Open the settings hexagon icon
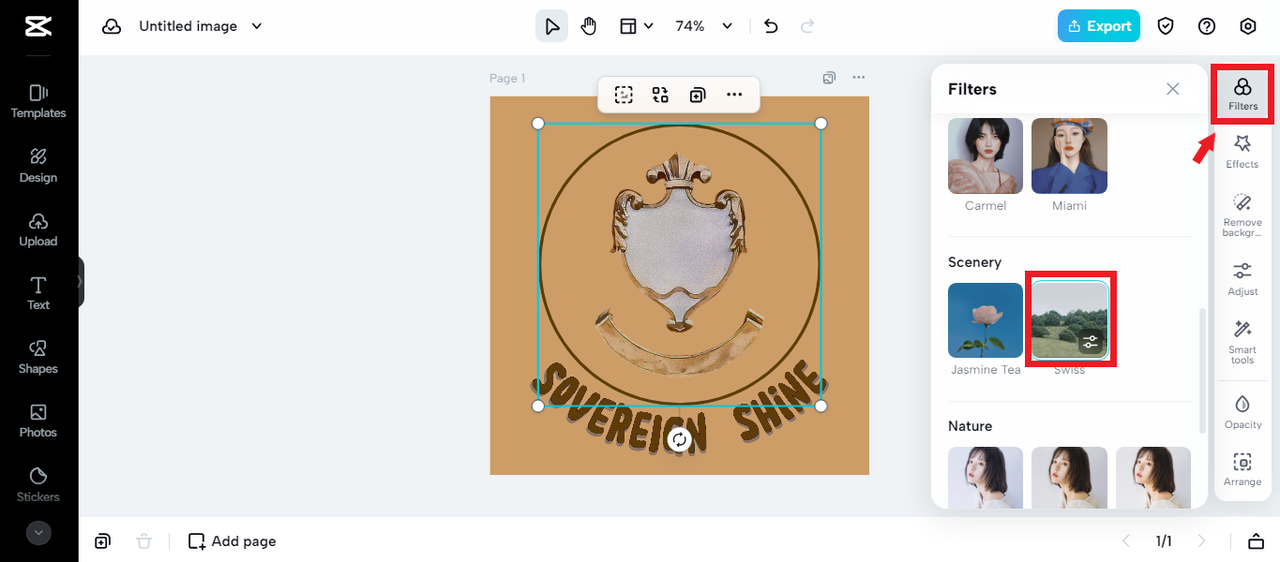 [x=1248, y=26]
